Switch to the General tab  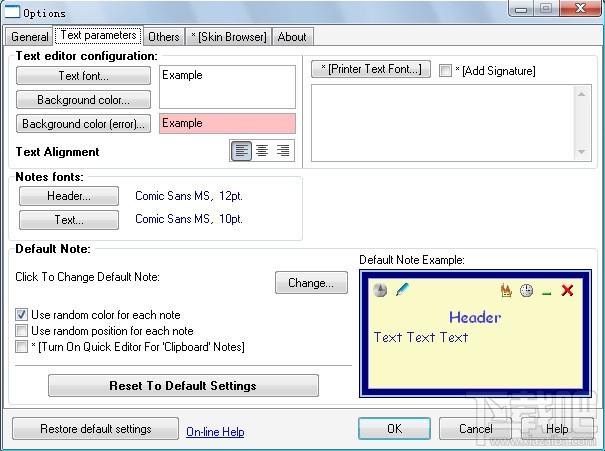(x=29, y=37)
